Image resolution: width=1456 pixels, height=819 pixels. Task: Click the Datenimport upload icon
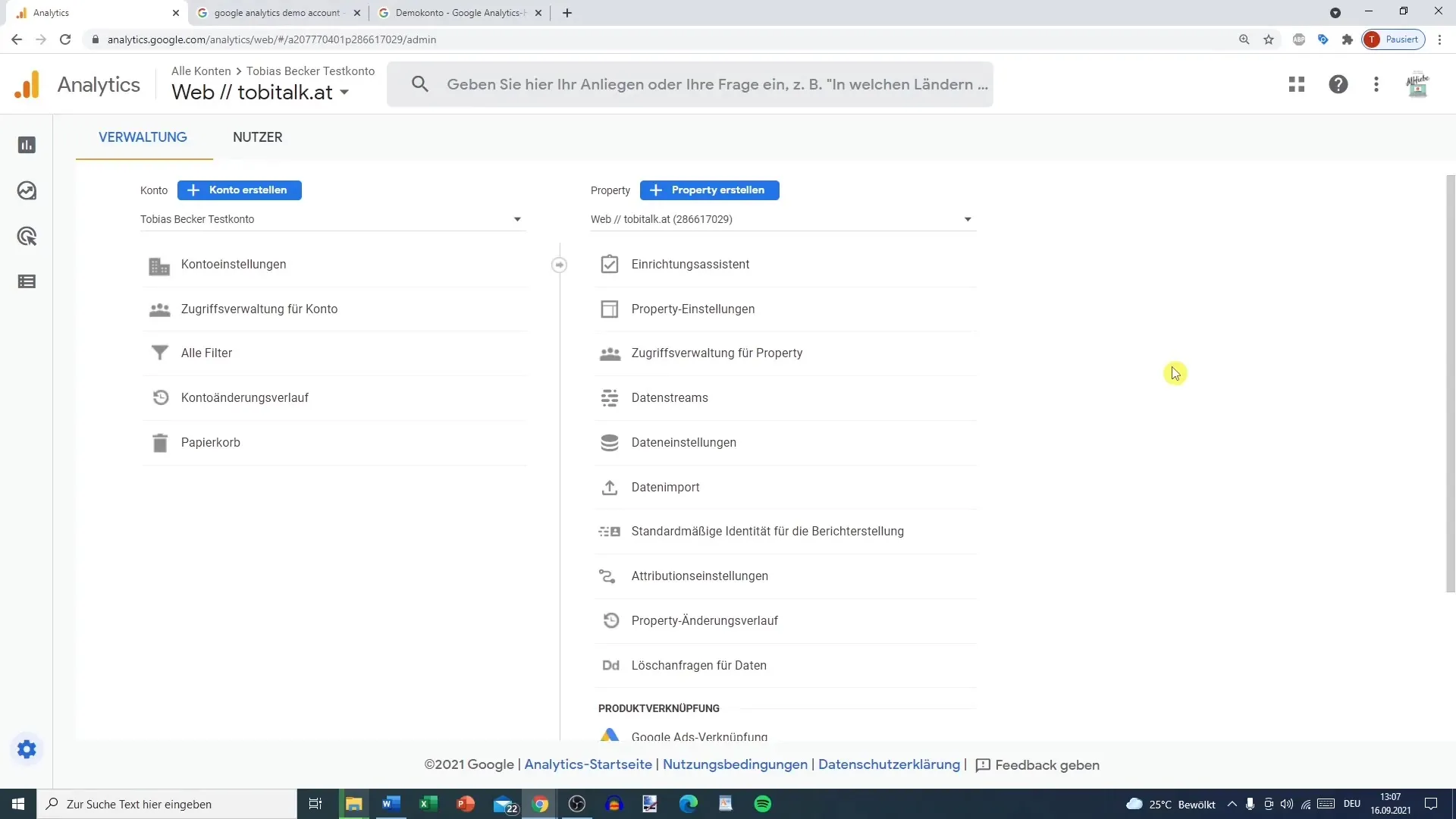coord(610,487)
